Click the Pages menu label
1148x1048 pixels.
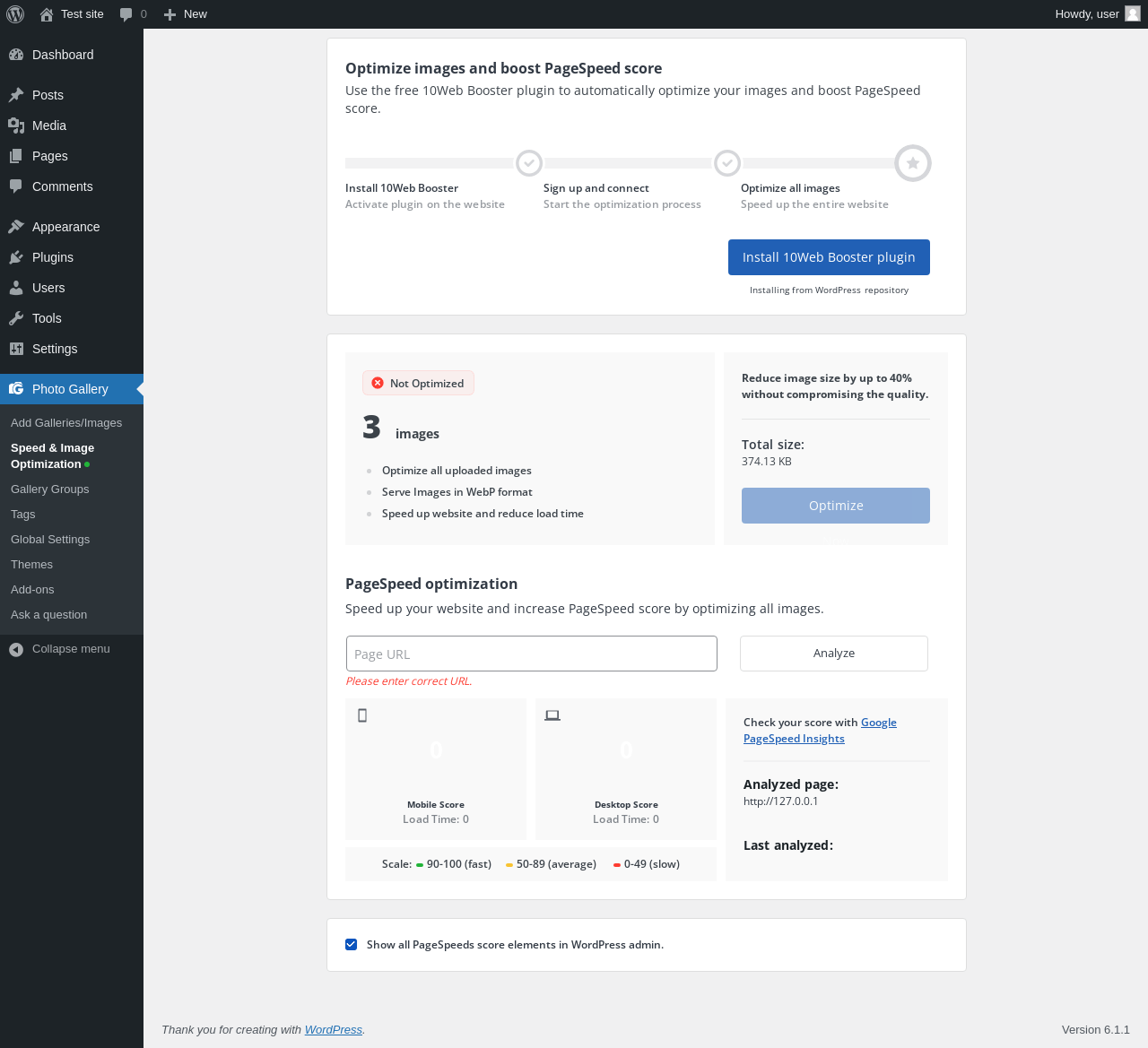click(50, 156)
